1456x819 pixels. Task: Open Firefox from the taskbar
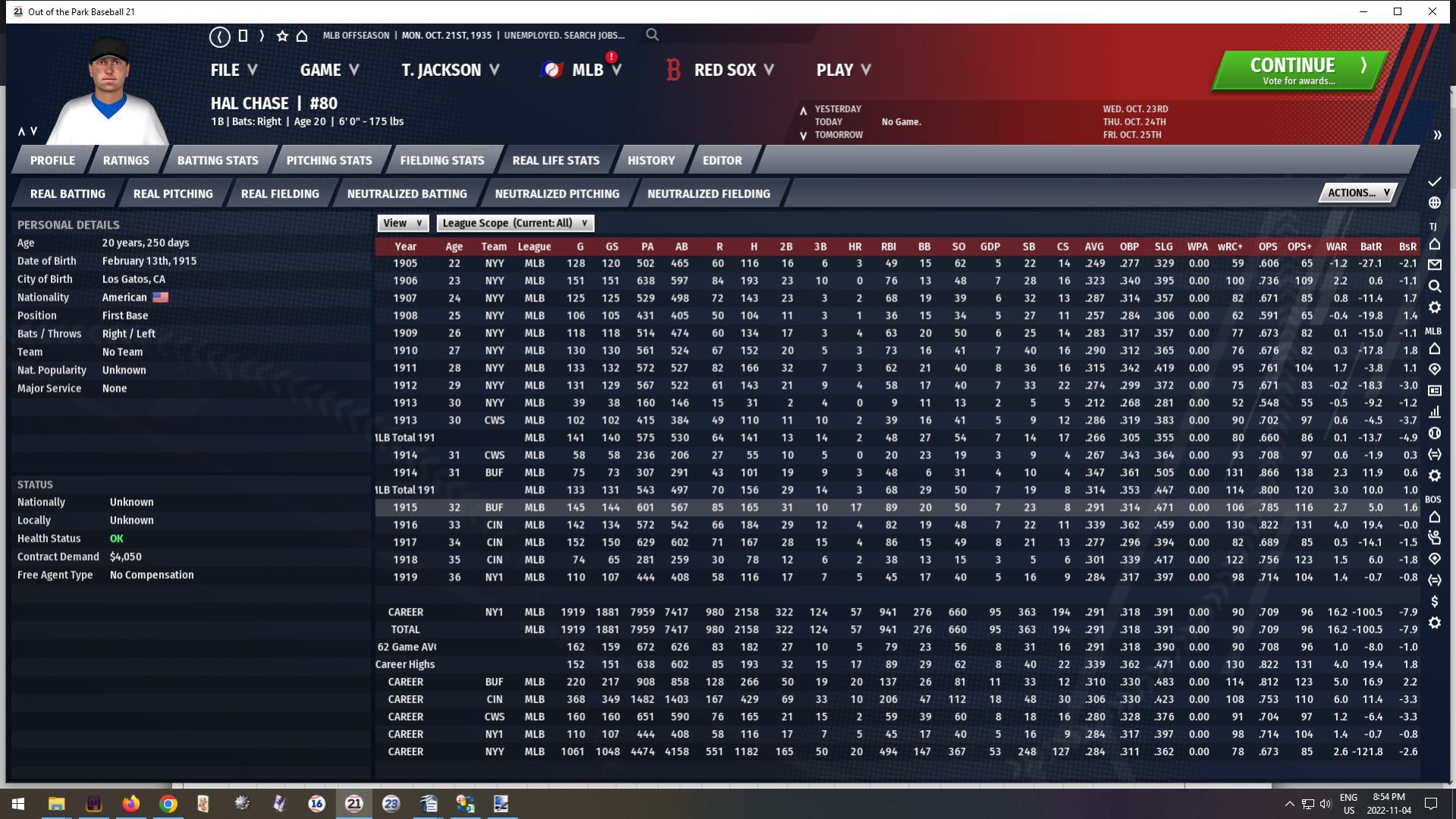coord(131,803)
